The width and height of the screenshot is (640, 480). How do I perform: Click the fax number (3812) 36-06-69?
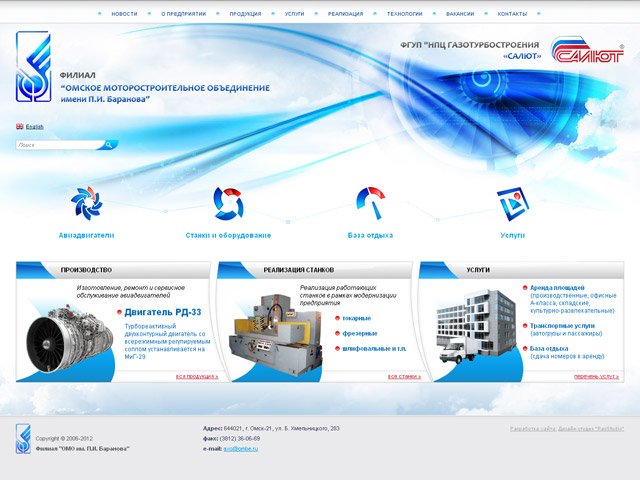[240, 439]
